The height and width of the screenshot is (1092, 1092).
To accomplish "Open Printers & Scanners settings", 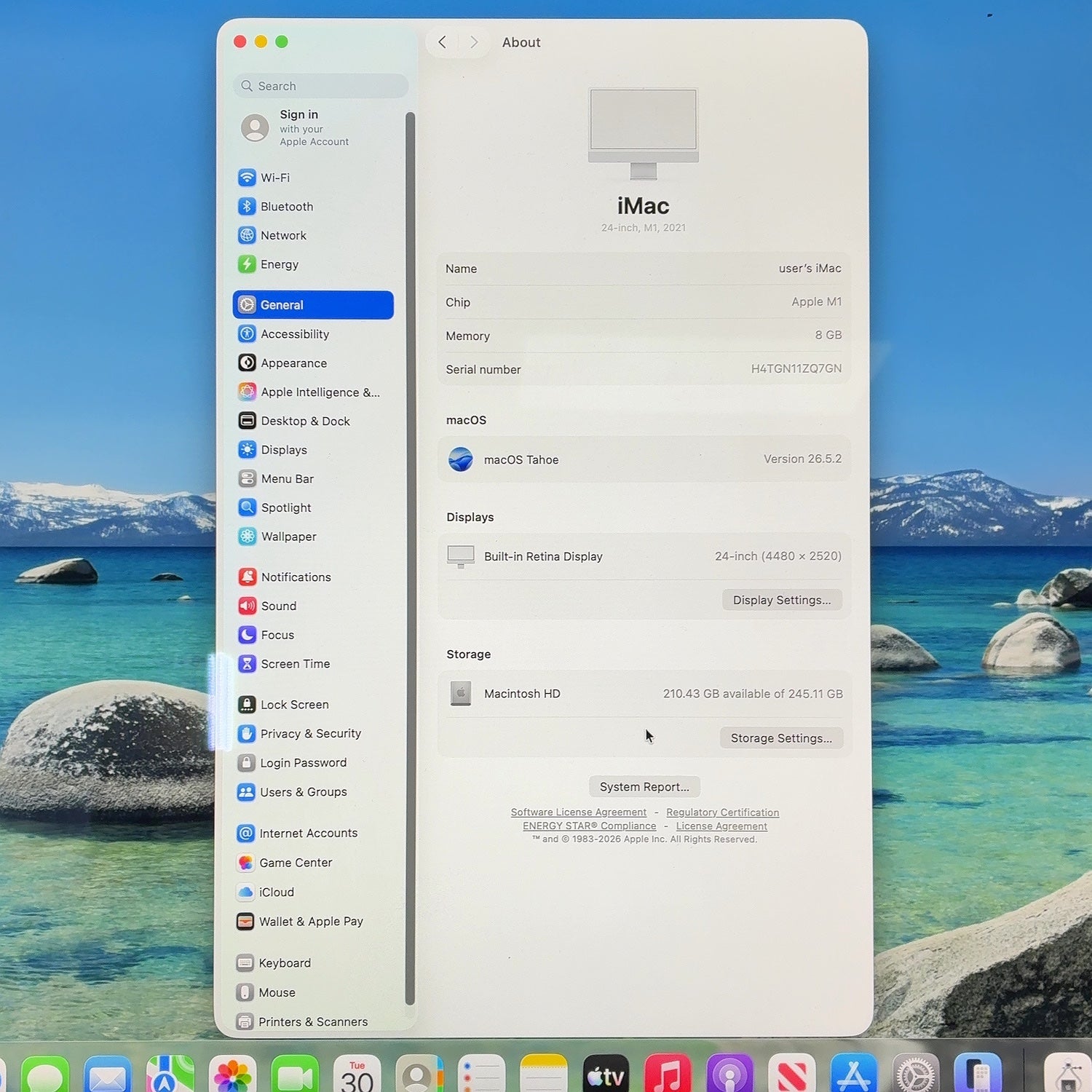I will click(313, 1021).
